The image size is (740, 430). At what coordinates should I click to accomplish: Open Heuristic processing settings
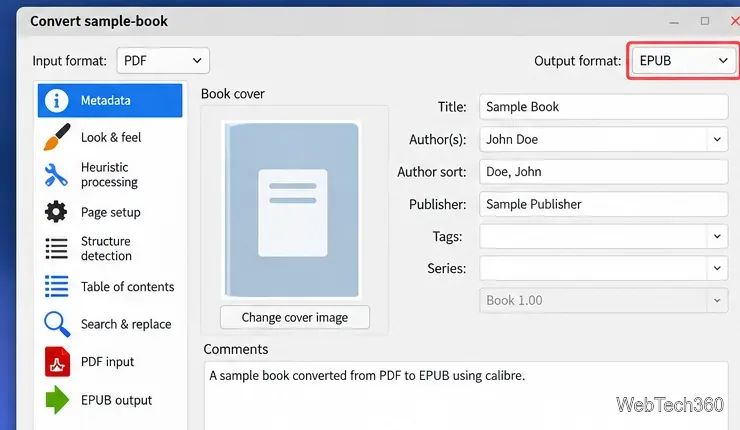point(110,175)
